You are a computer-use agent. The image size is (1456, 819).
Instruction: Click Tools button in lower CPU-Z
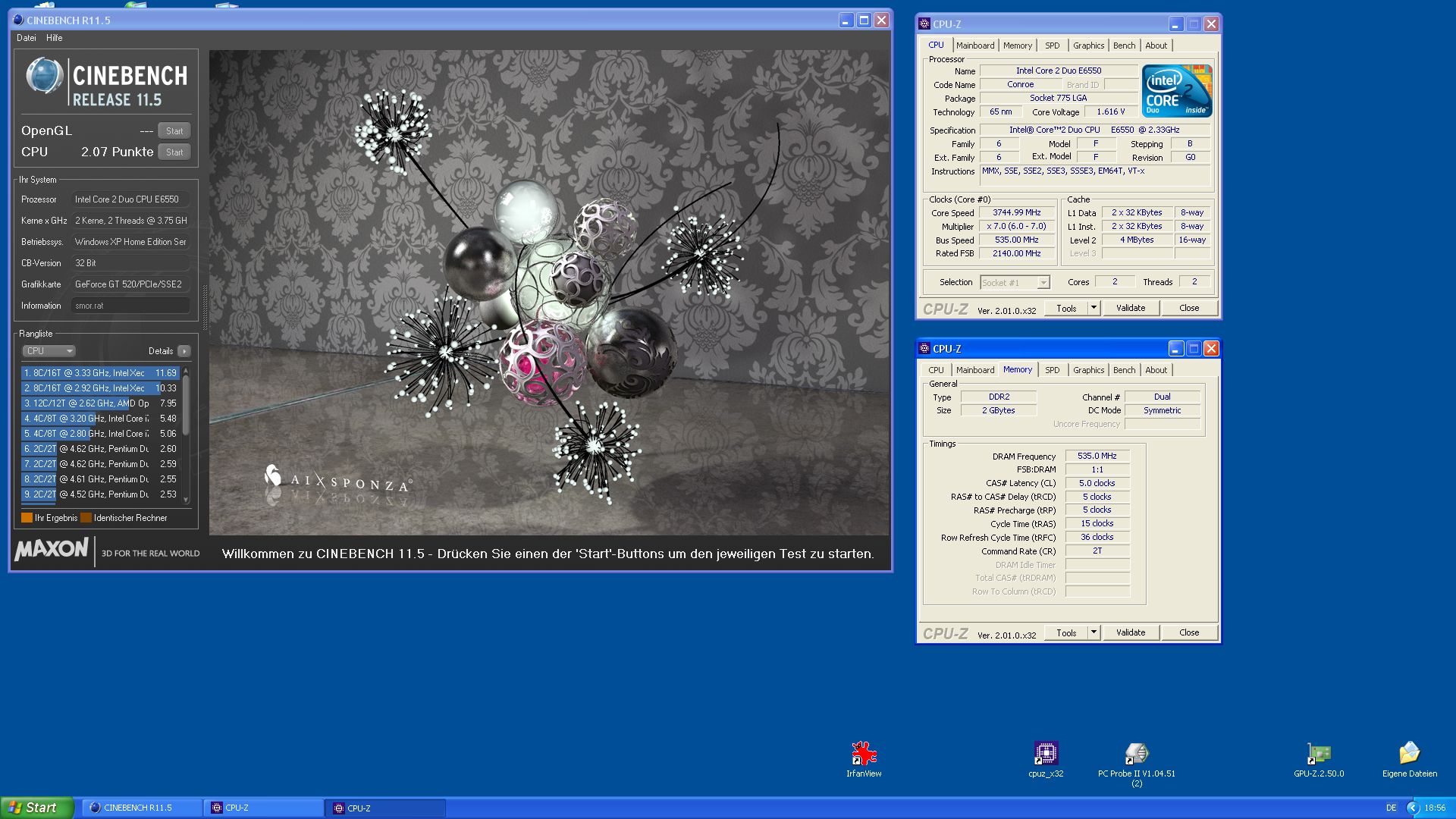[x=1066, y=632]
